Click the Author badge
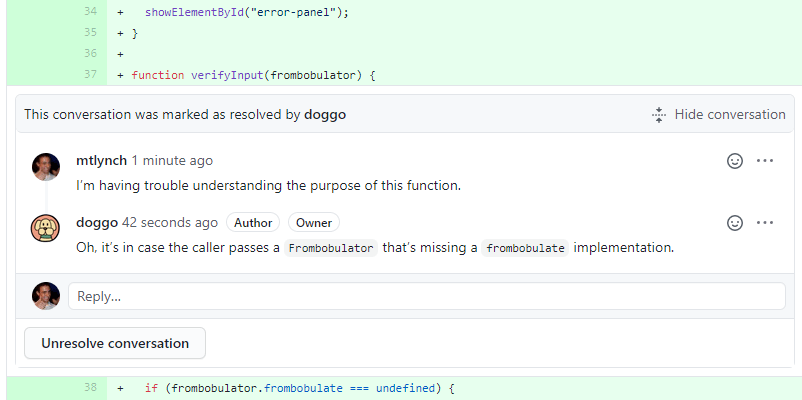 [x=253, y=223]
